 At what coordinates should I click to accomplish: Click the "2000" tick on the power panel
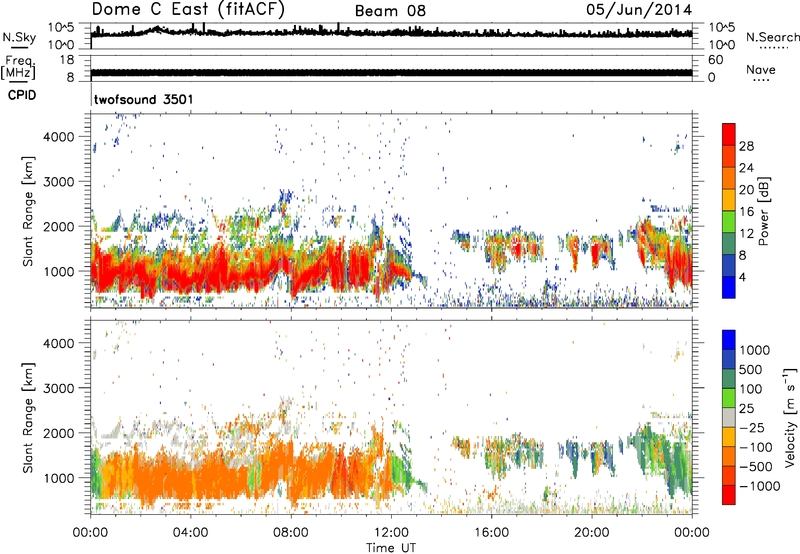click(x=58, y=226)
